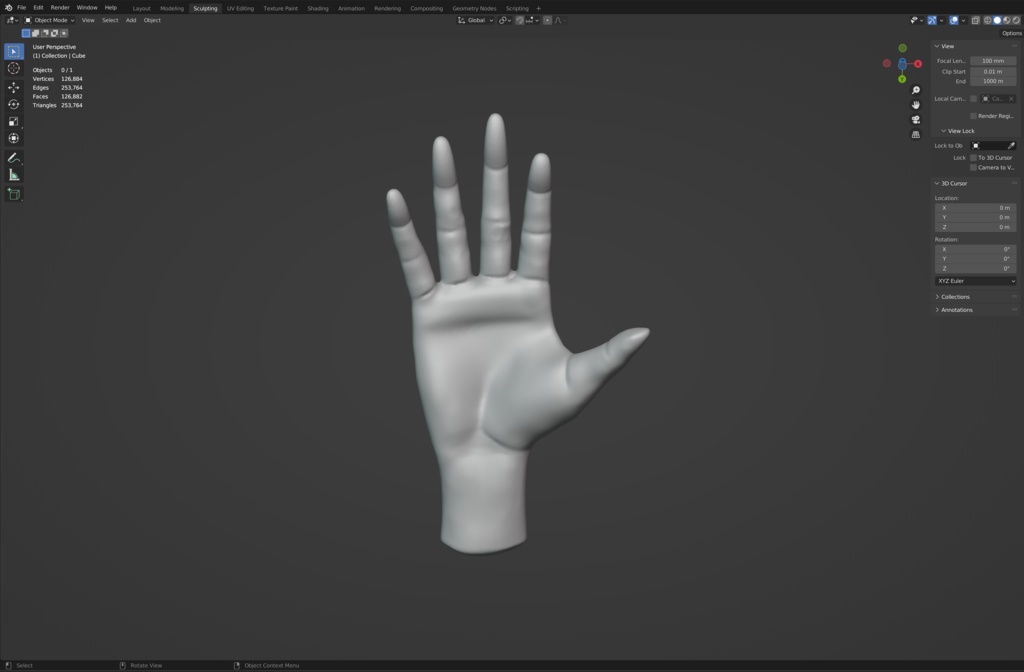Open the overlays options dropdown arrow
Image resolution: width=1024 pixels, height=672 pixels.
pos(963,20)
